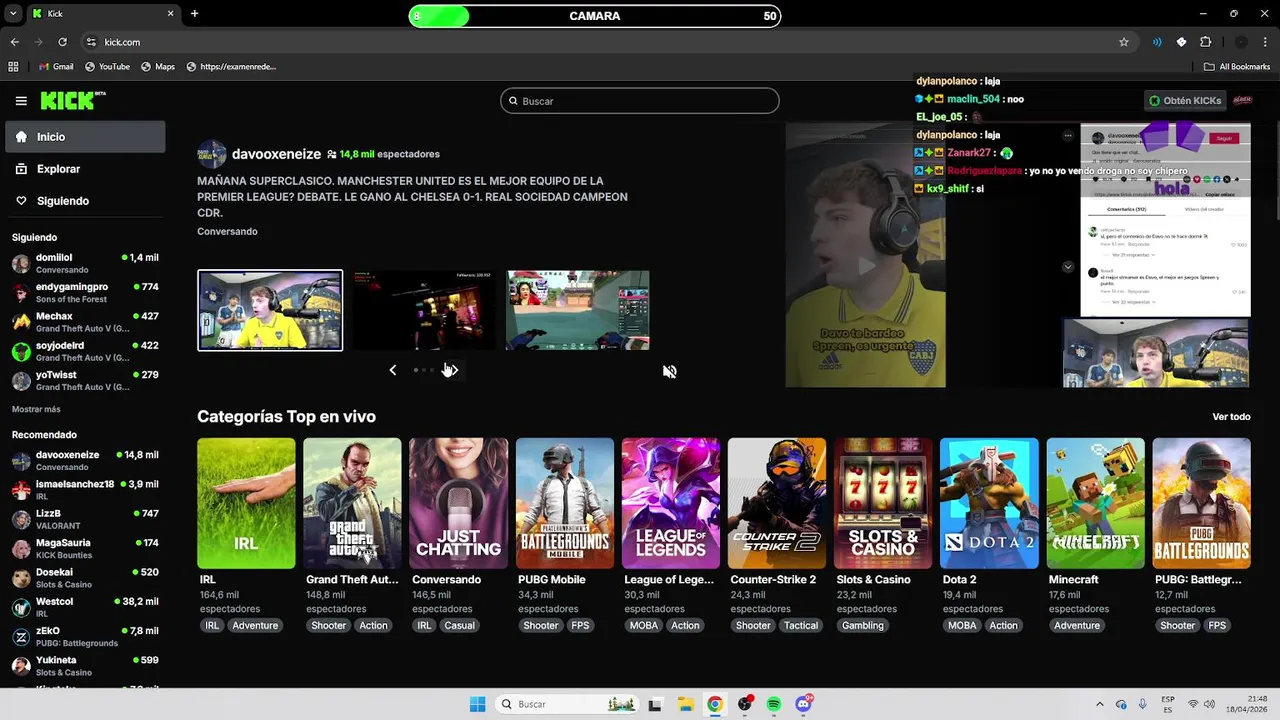Bookmark this page with star icon
This screenshot has width=1280, height=720.
click(1124, 42)
